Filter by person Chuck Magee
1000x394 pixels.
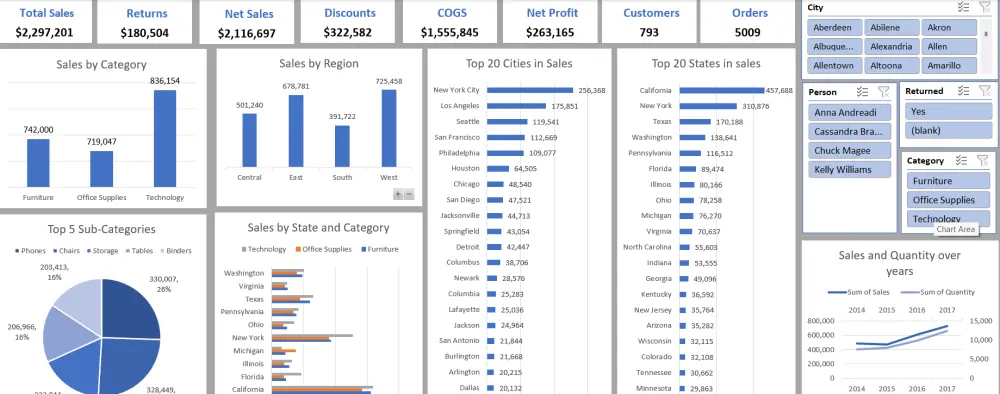pos(849,150)
